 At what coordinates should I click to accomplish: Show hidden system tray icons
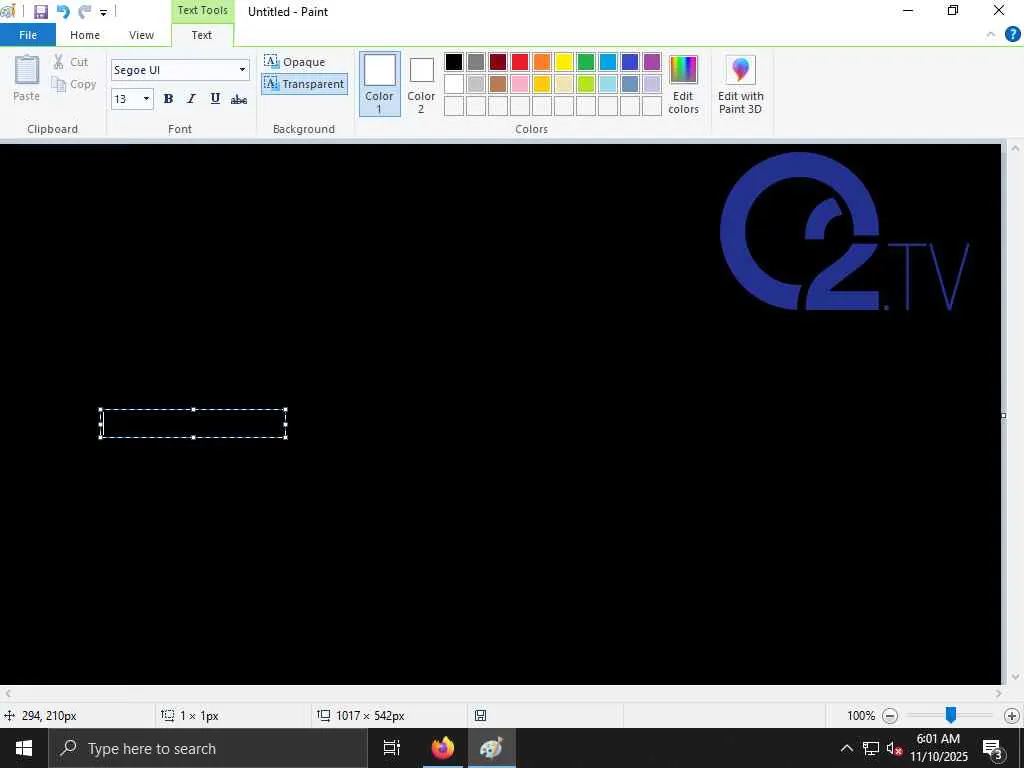point(846,748)
